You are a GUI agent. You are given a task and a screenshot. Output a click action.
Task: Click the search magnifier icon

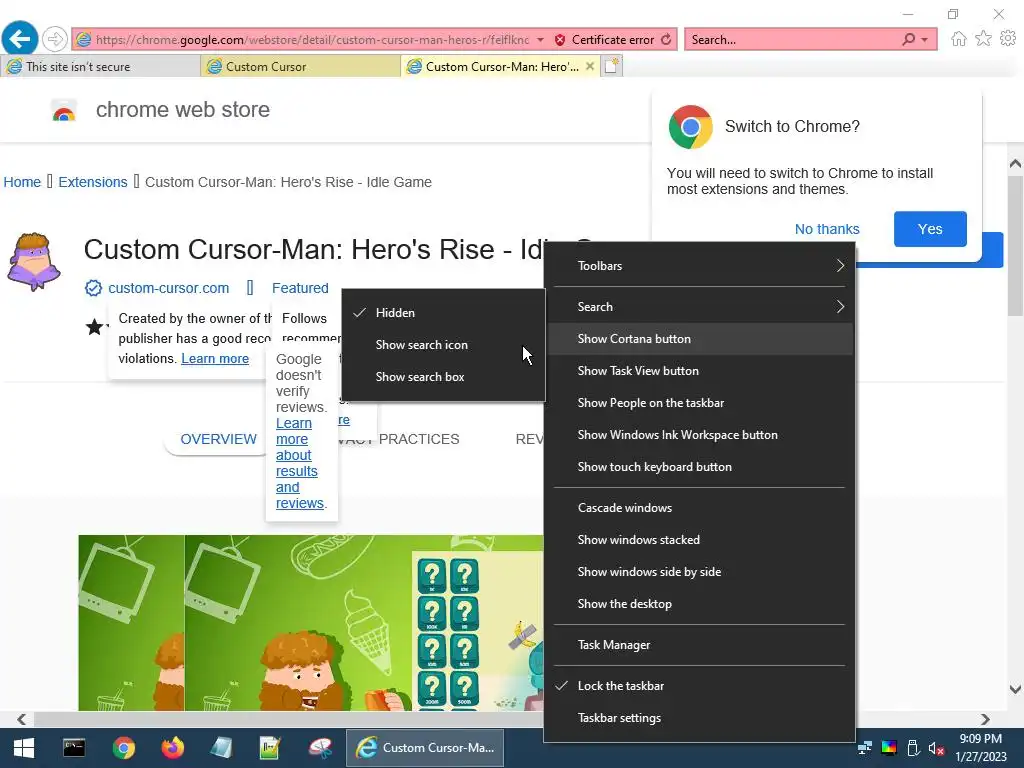[908, 39]
